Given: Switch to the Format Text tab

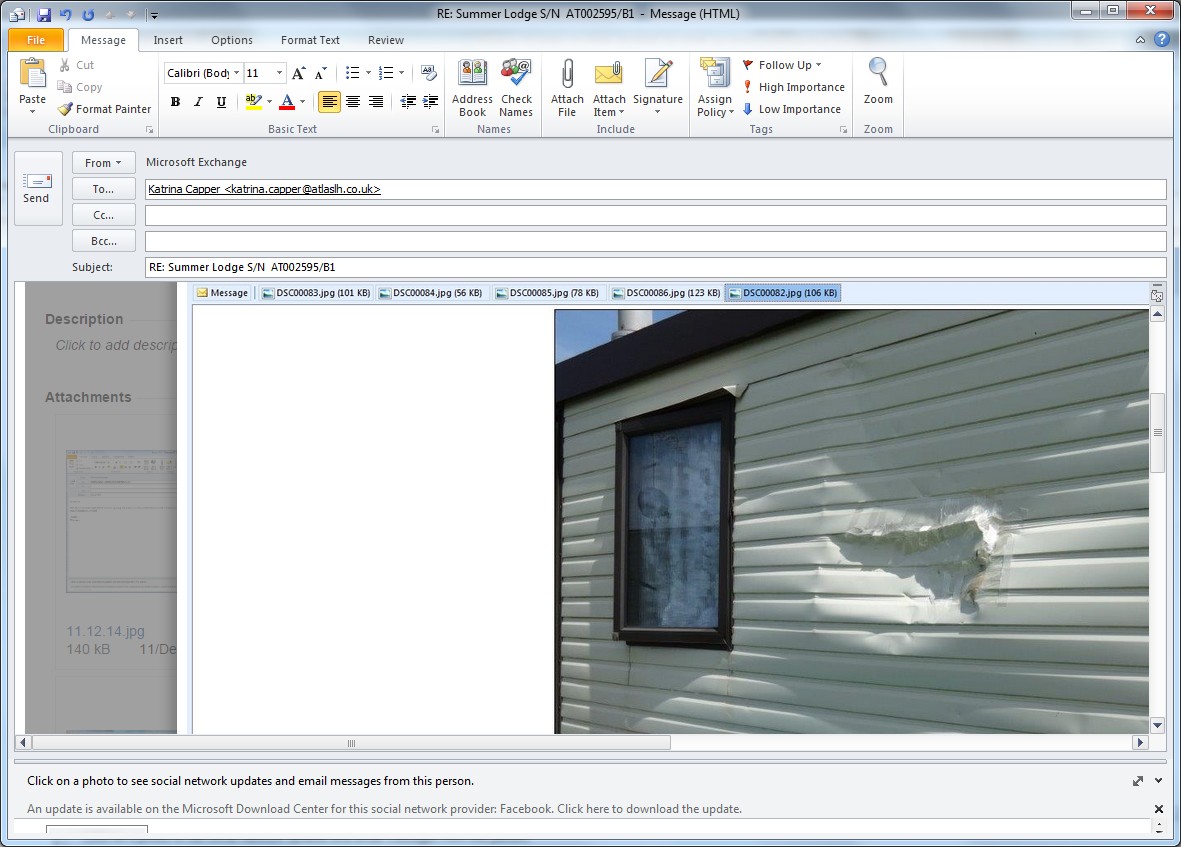Looking at the screenshot, I should click(310, 40).
